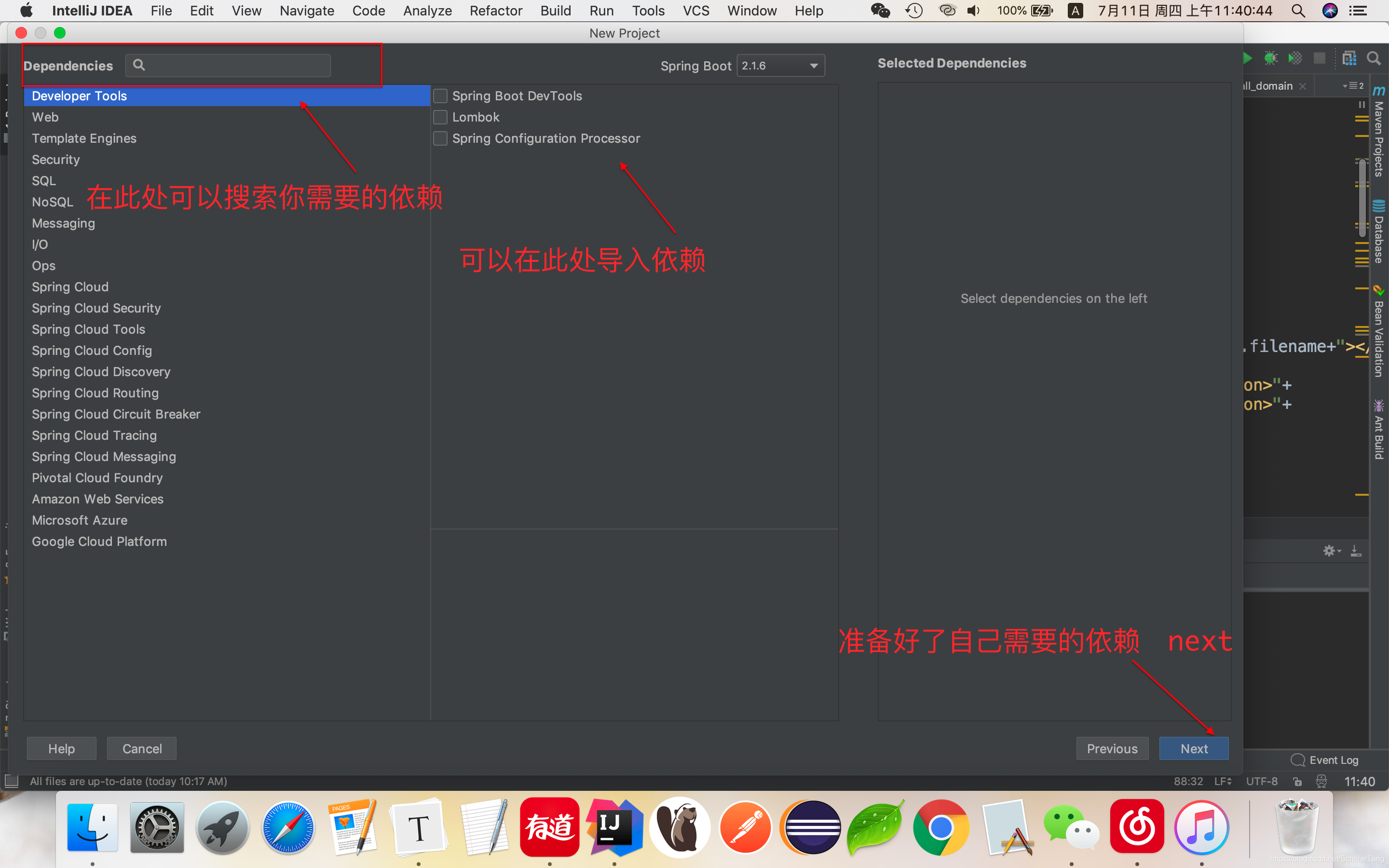Open the File menu
The width and height of the screenshot is (1389, 868).
[x=161, y=11]
